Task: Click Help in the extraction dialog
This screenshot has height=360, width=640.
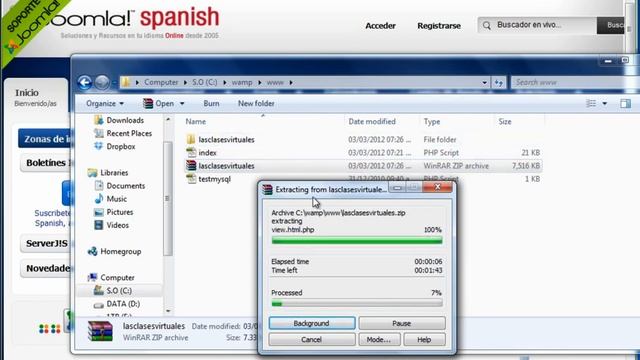Action: point(424,340)
